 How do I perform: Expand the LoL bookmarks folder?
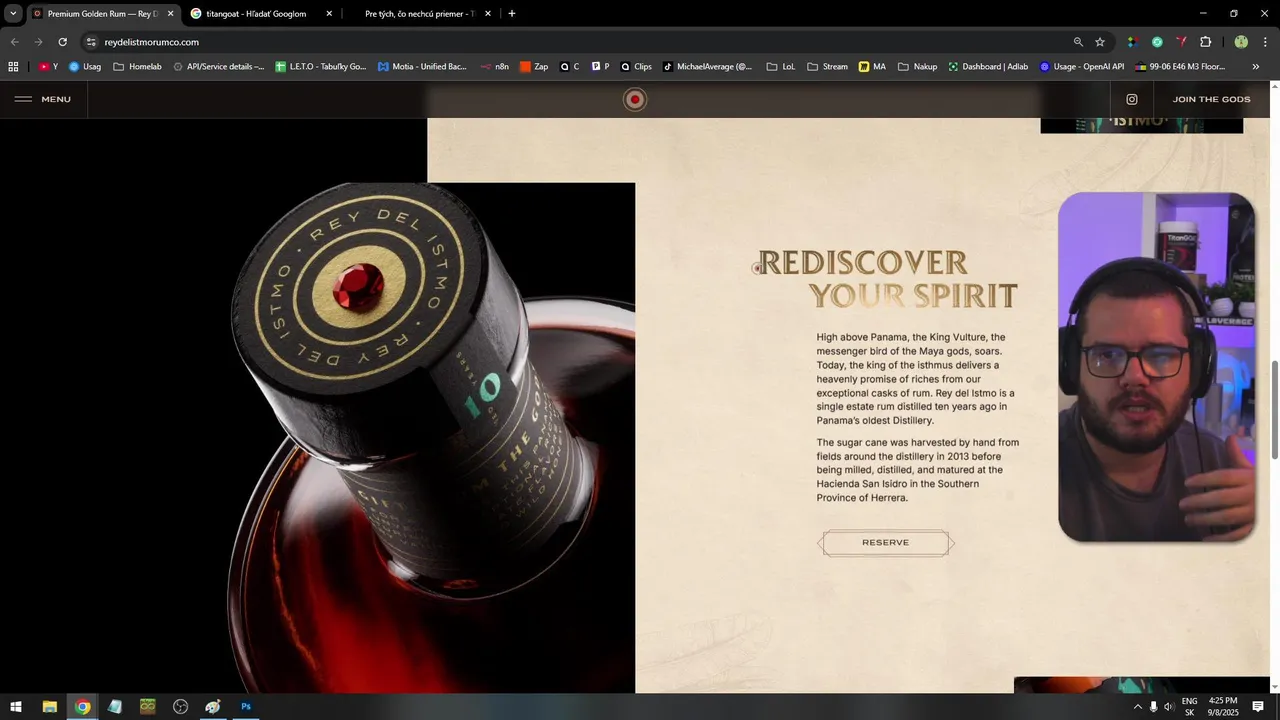(781, 67)
